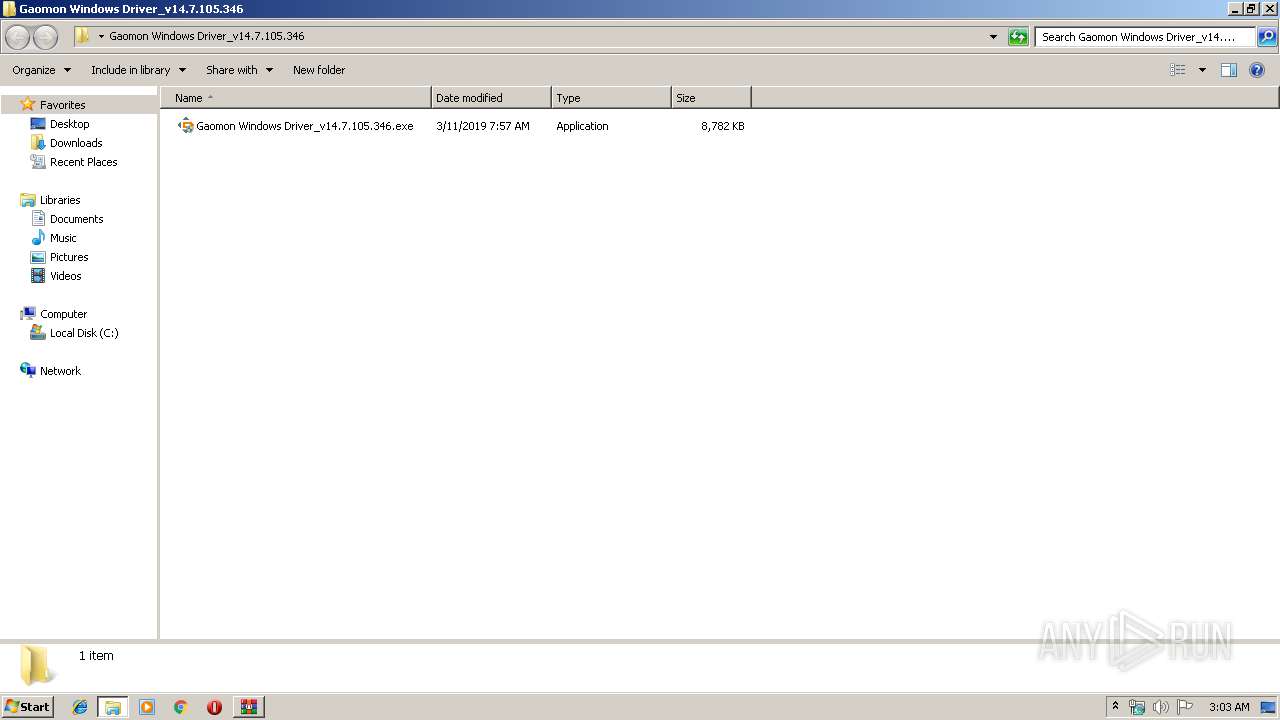Open the Include in library dropdown

(x=138, y=70)
